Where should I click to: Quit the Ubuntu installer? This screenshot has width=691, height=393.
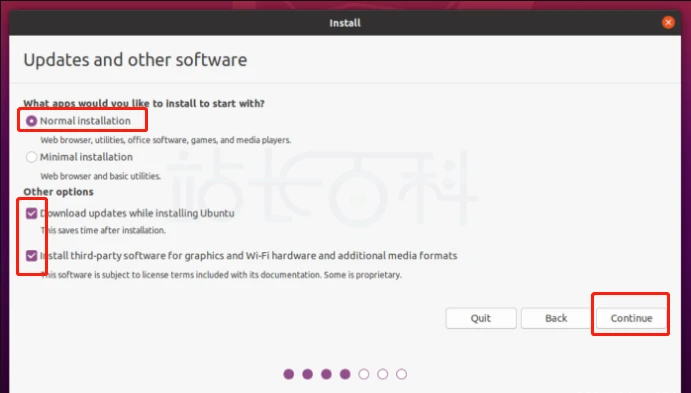tap(480, 318)
